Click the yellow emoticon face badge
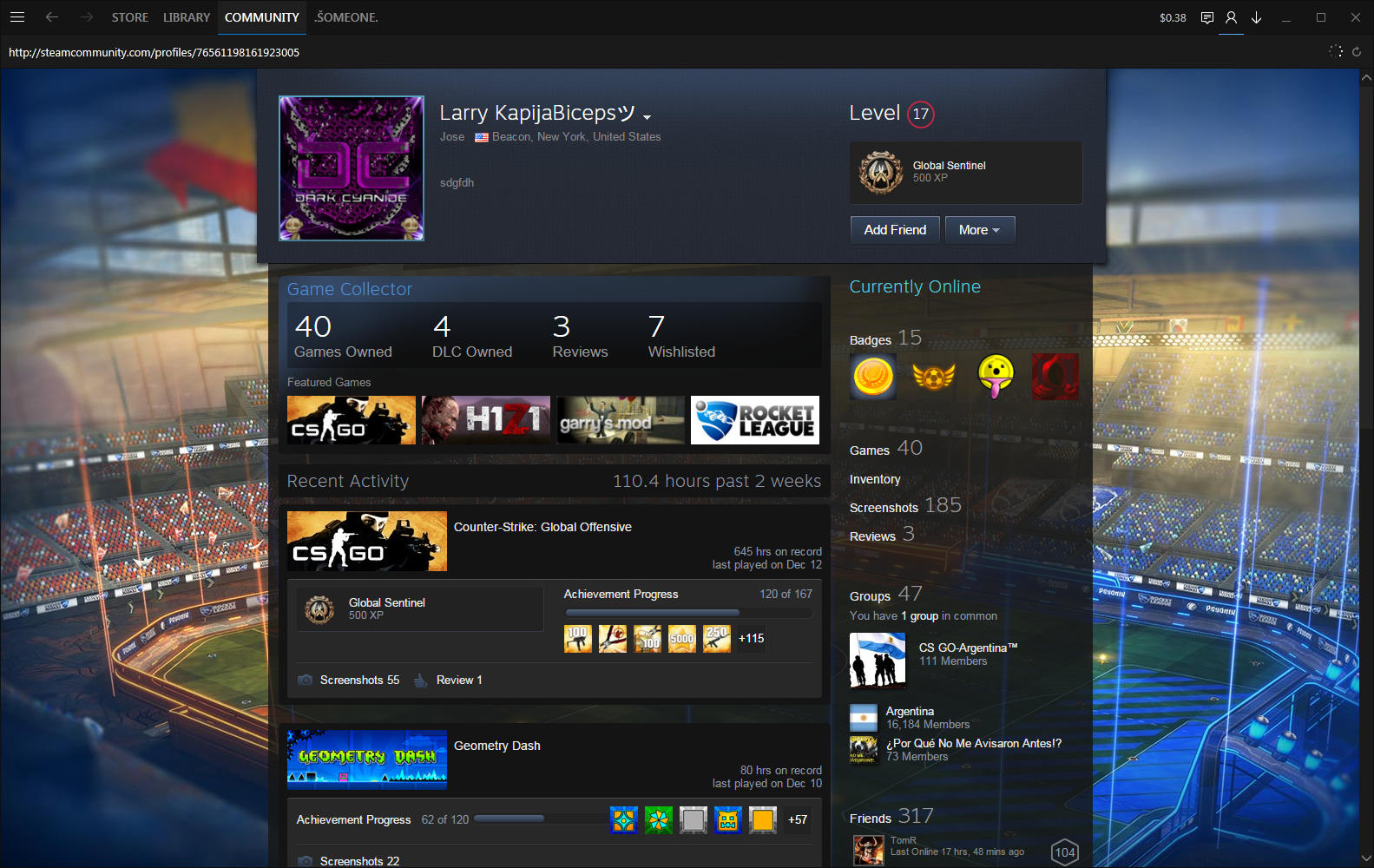1374x868 pixels. (x=995, y=376)
